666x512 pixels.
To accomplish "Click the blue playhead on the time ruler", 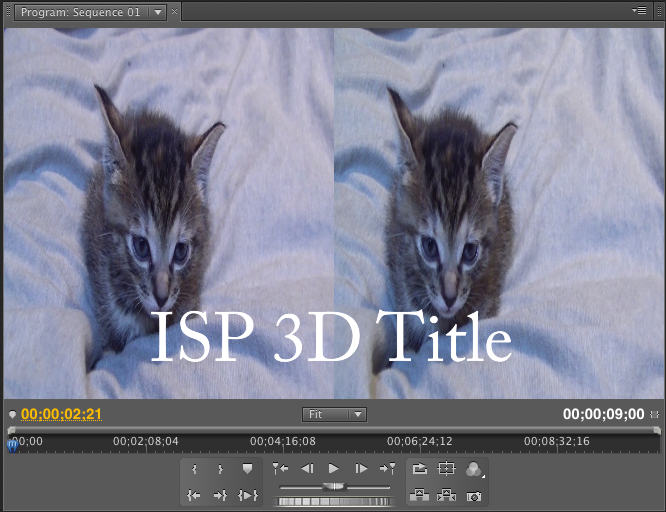I will [12, 446].
